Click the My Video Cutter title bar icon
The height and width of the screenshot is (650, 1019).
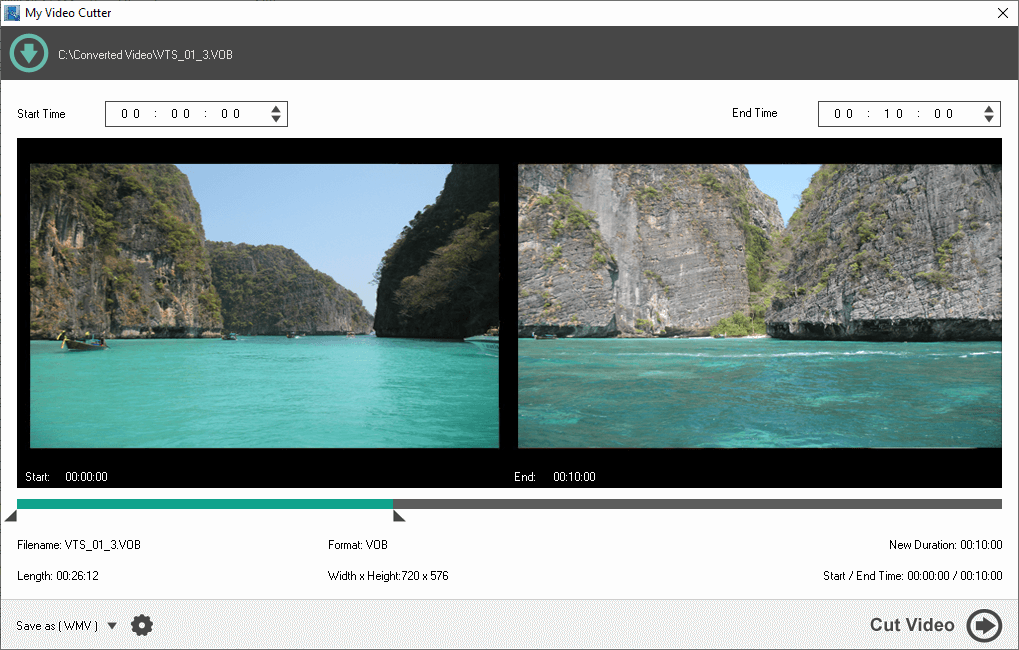point(12,13)
